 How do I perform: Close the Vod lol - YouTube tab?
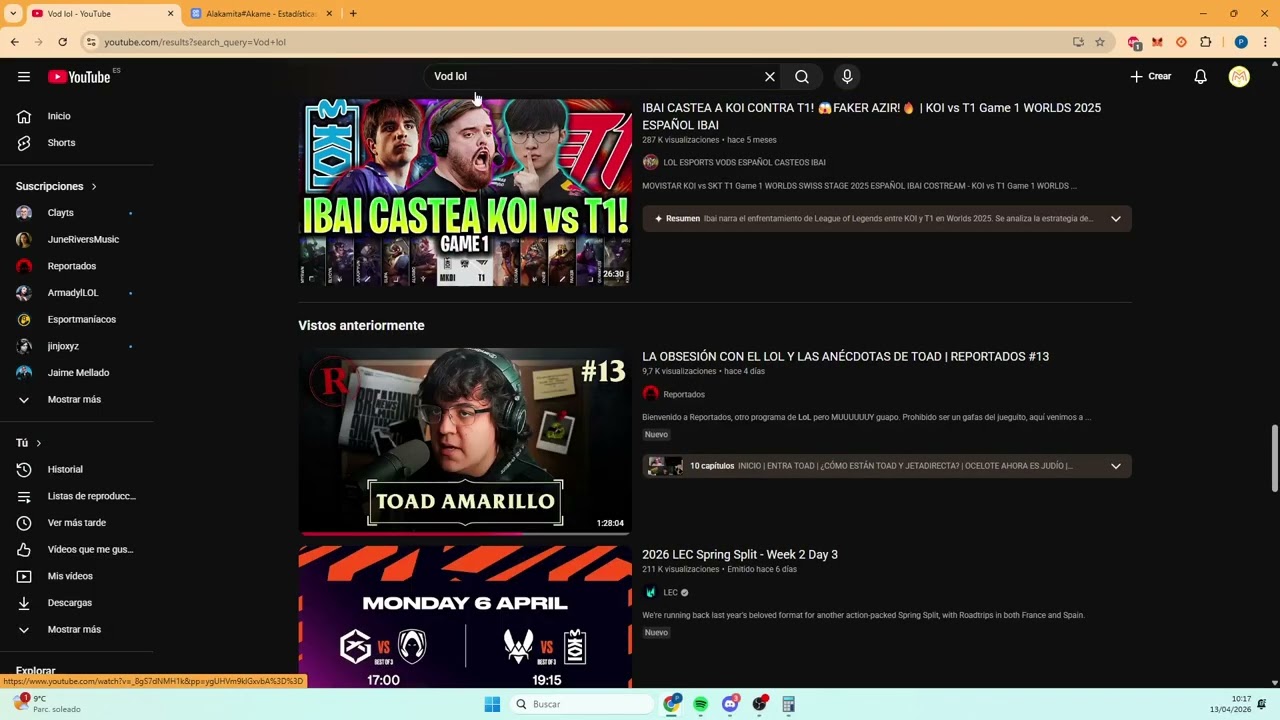pos(170,14)
